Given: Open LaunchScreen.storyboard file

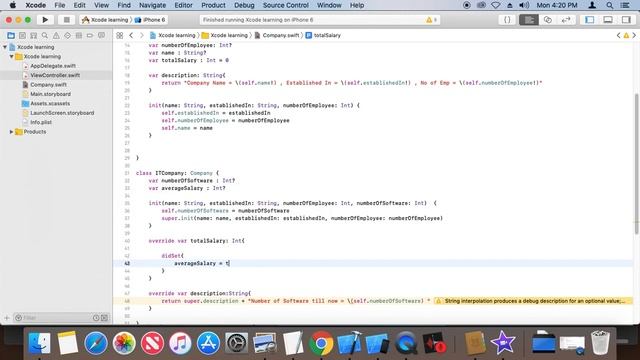Looking at the screenshot, I should pos(62,113).
